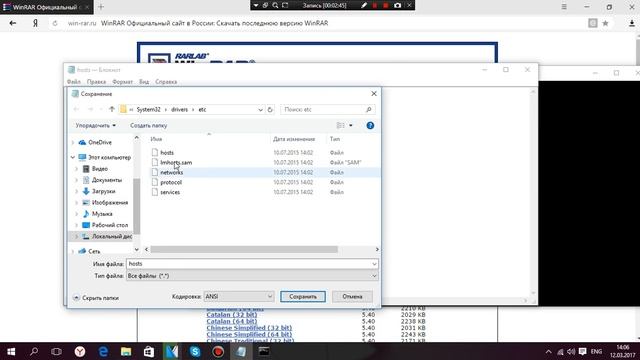Open browser downloads icon
This screenshot has height=360, width=640.
[x=632, y=23]
